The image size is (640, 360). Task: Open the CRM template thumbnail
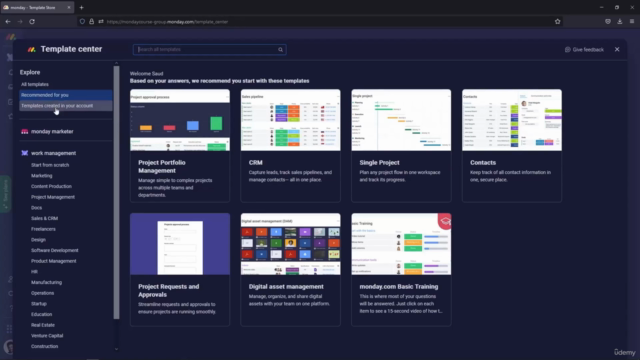(x=290, y=120)
